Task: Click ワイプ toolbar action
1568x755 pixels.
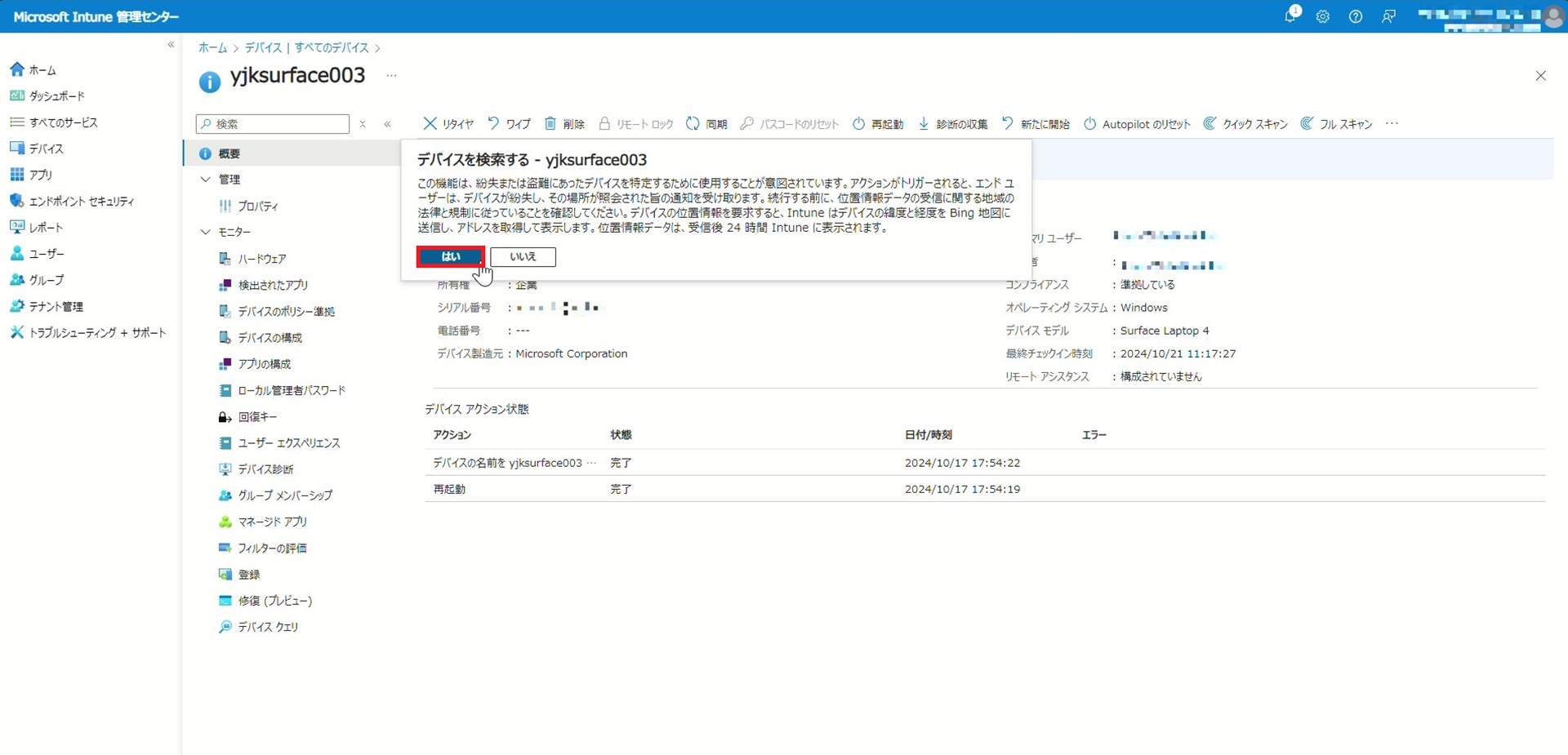Action: [510, 124]
